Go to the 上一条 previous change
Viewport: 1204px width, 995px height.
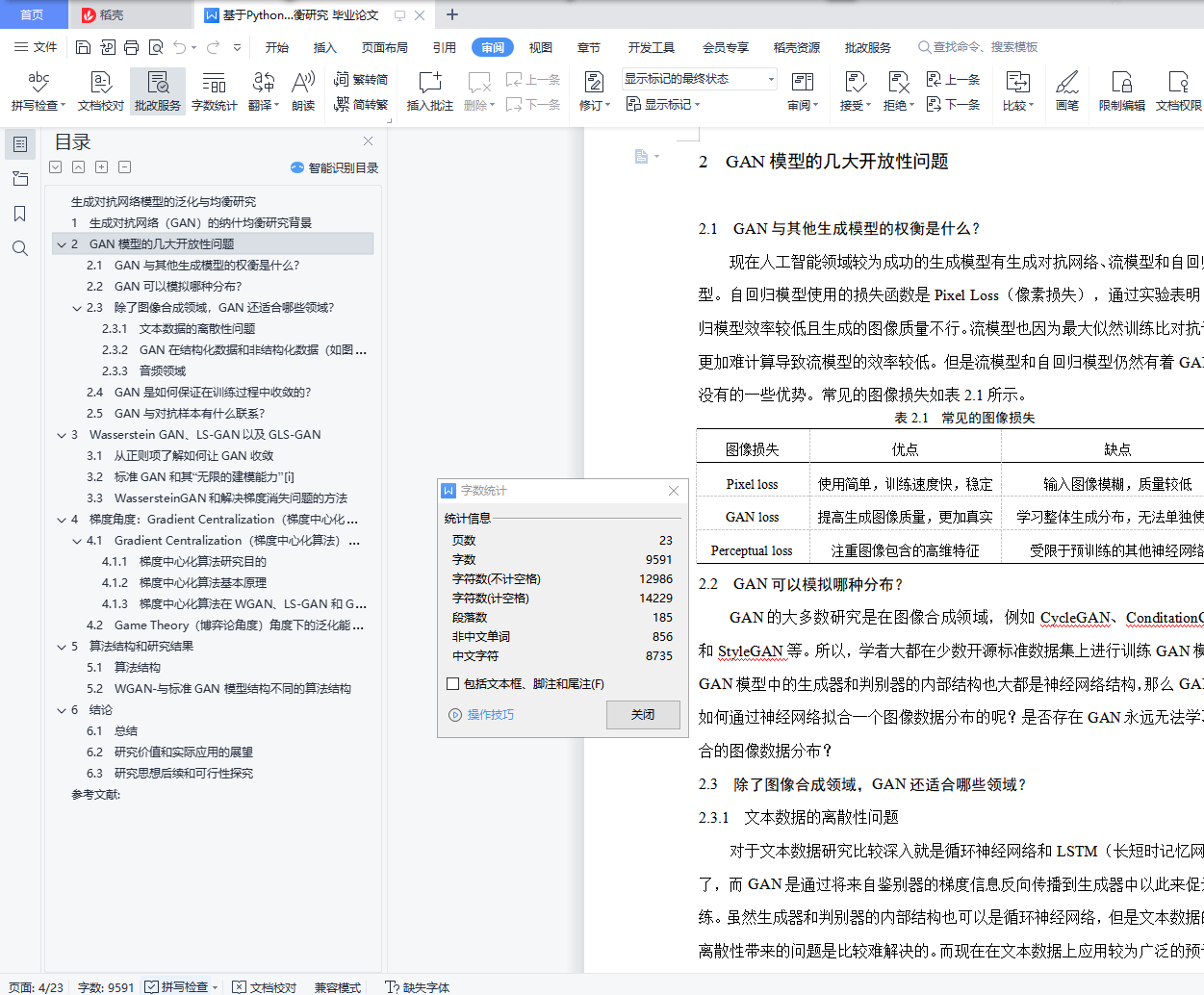click(954, 80)
